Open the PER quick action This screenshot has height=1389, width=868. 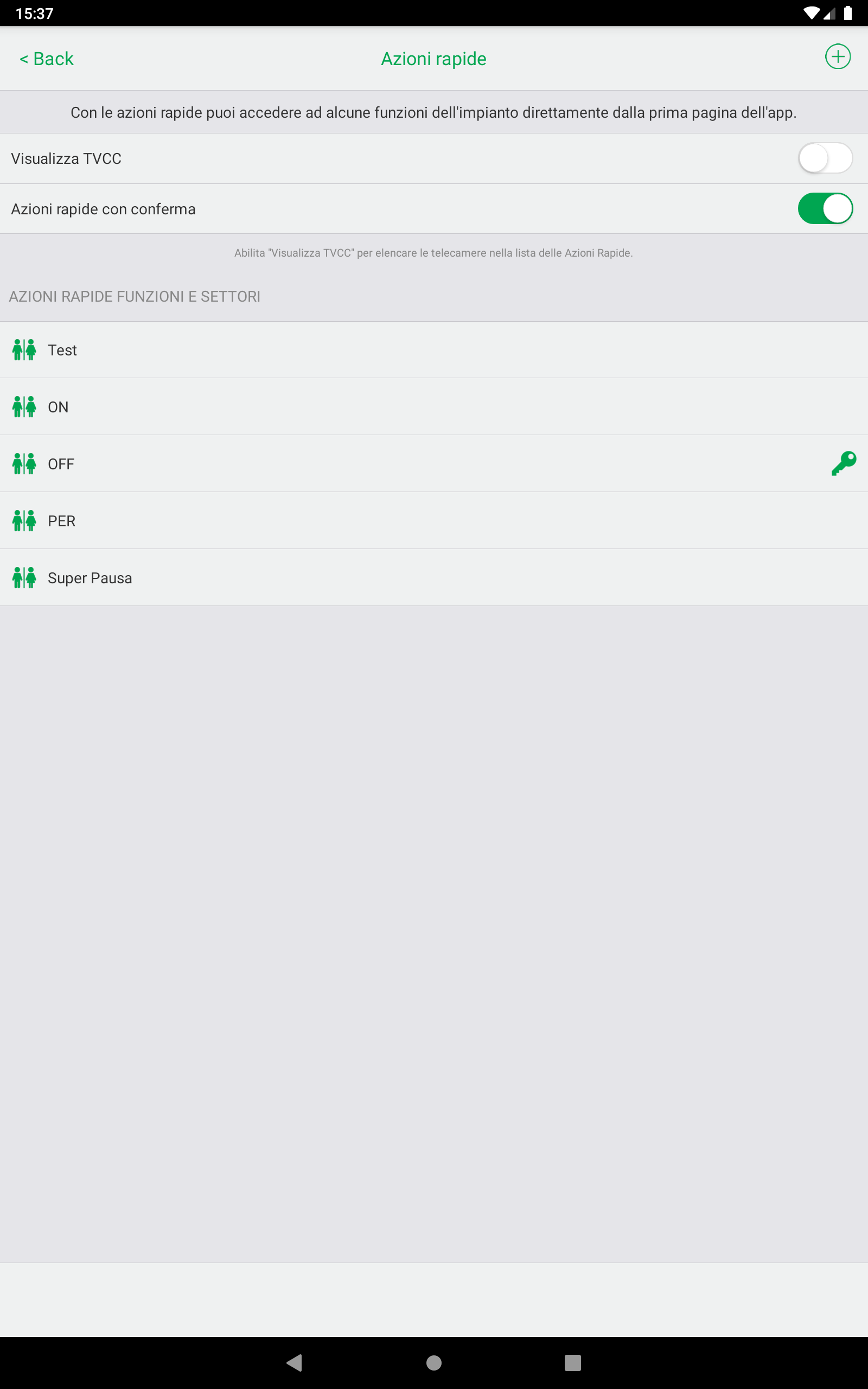point(434,520)
